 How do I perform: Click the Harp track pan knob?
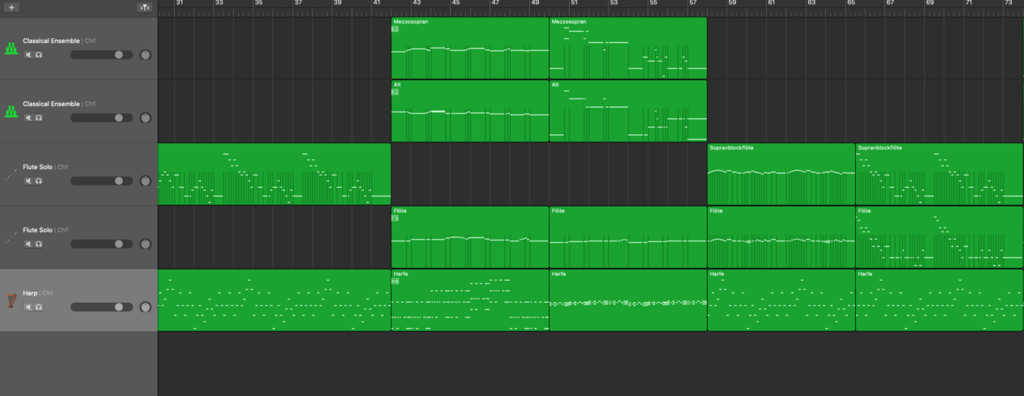point(145,307)
